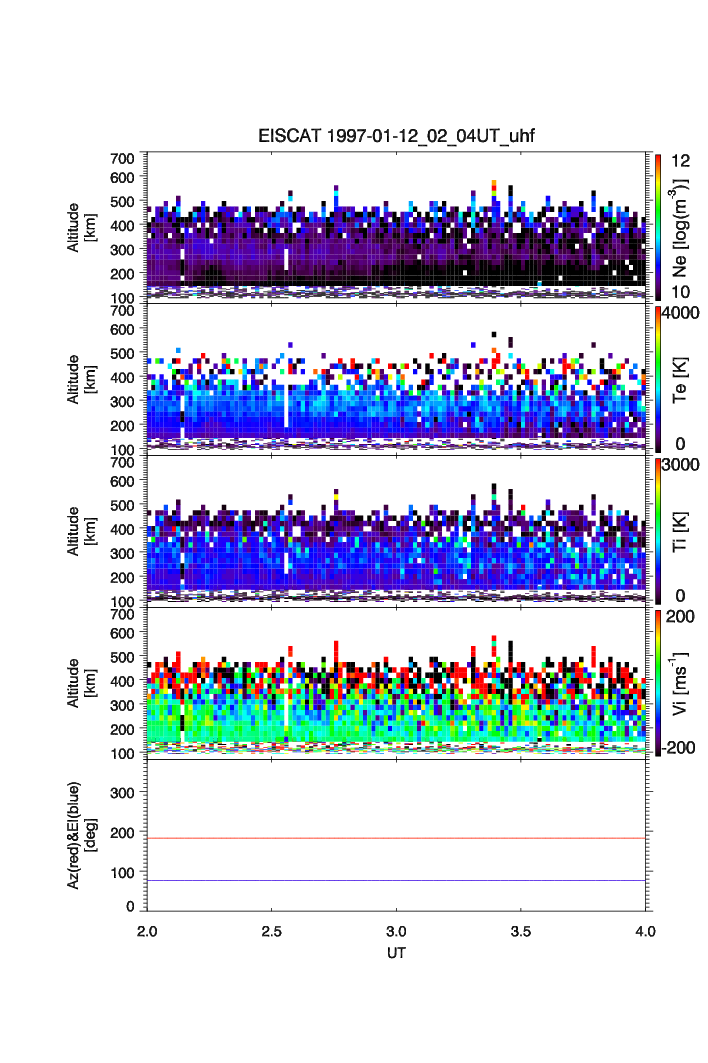The width and height of the screenshot is (708, 1063).
Task: Click the plot title EISCAT 1997-01-12_02_04UT_uhf
Action: pyautogui.click(x=396, y=136)
